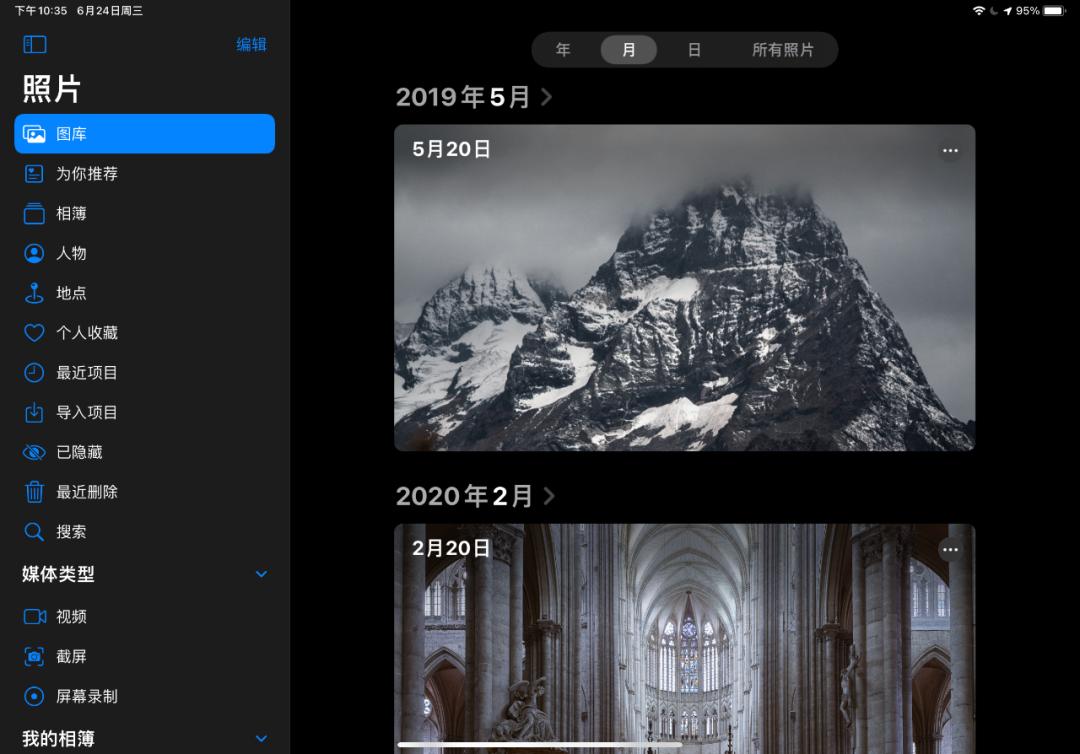This screenshot has height=754, width=1080.
Task: Collapse the 我的相簿 section chevron
Action: [x=262, y=738]
